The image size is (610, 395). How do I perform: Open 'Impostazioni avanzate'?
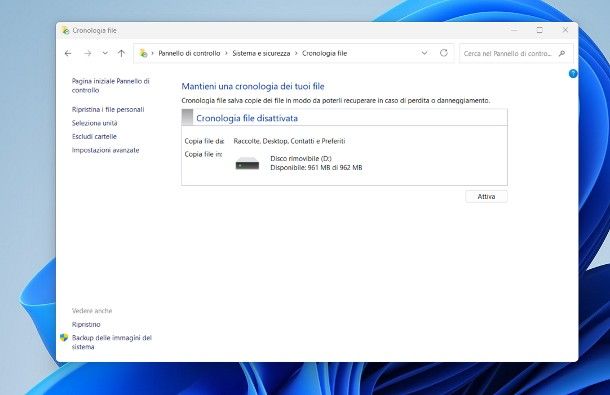point(105,150)
